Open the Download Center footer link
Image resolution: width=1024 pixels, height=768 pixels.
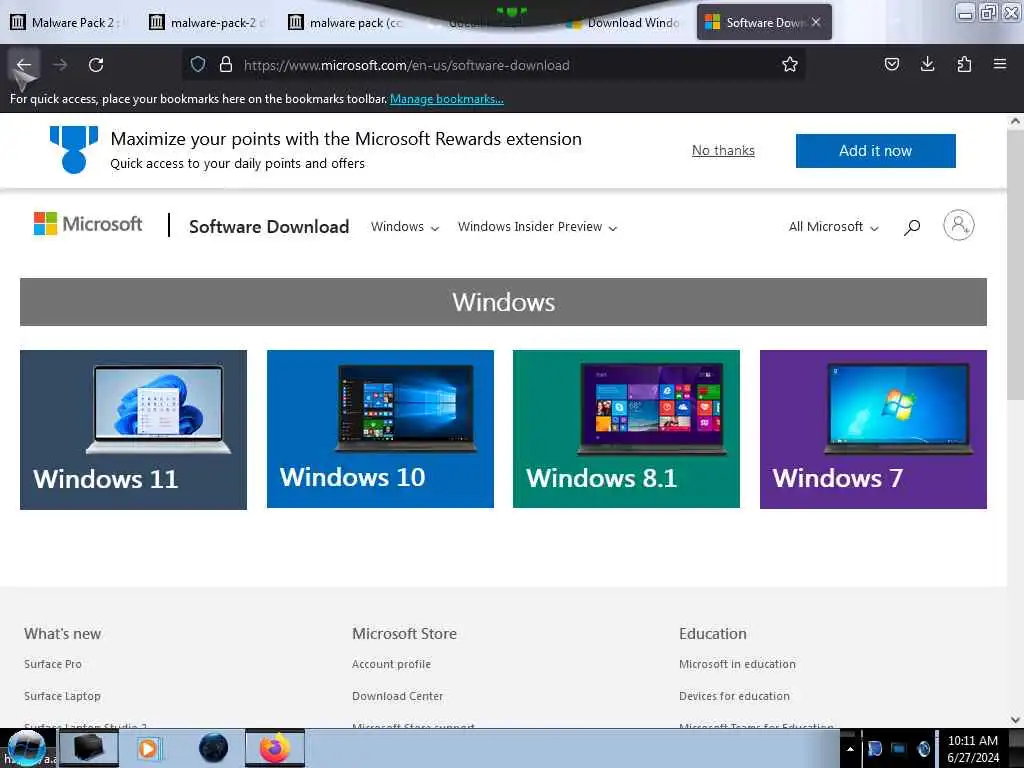click(x=397, y=696)
